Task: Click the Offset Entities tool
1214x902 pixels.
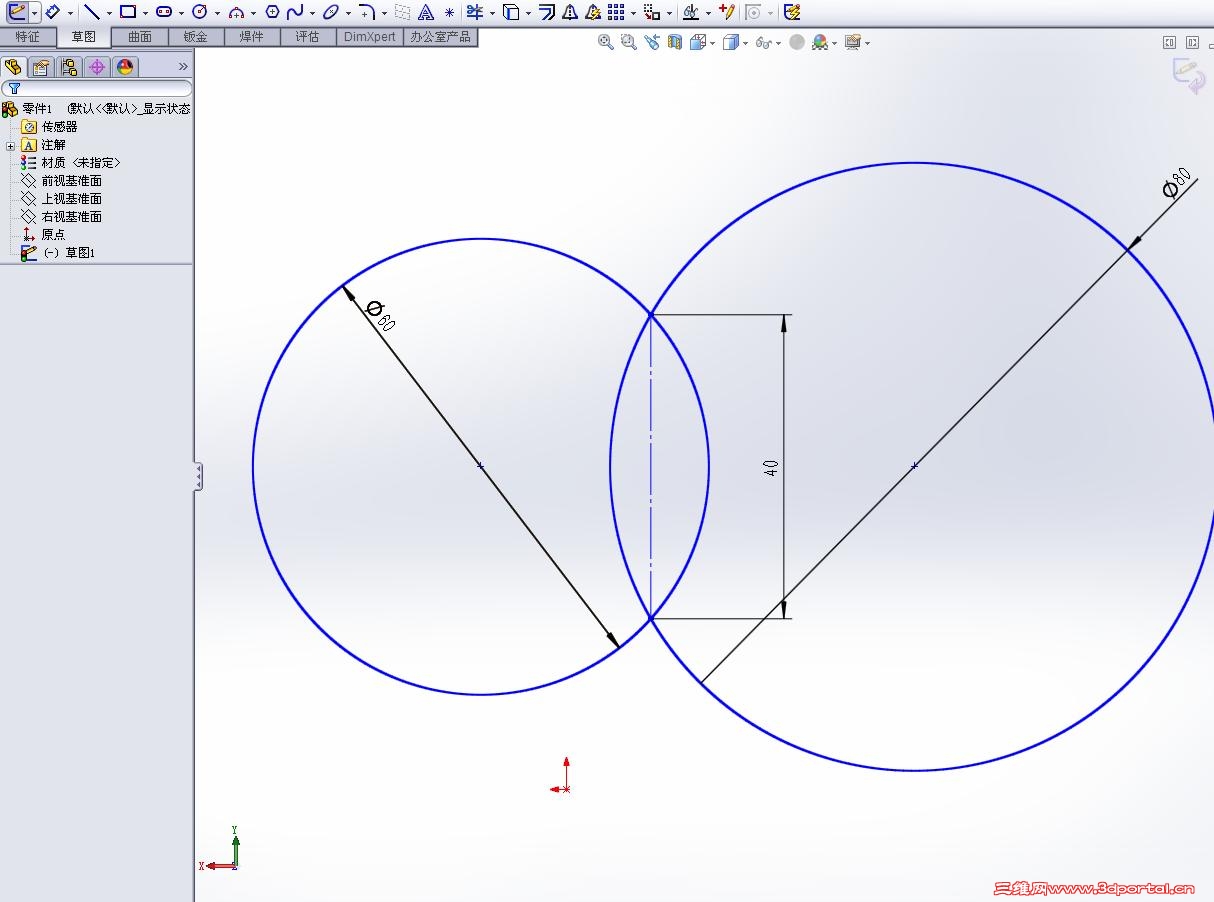Action: pos(547,12)
